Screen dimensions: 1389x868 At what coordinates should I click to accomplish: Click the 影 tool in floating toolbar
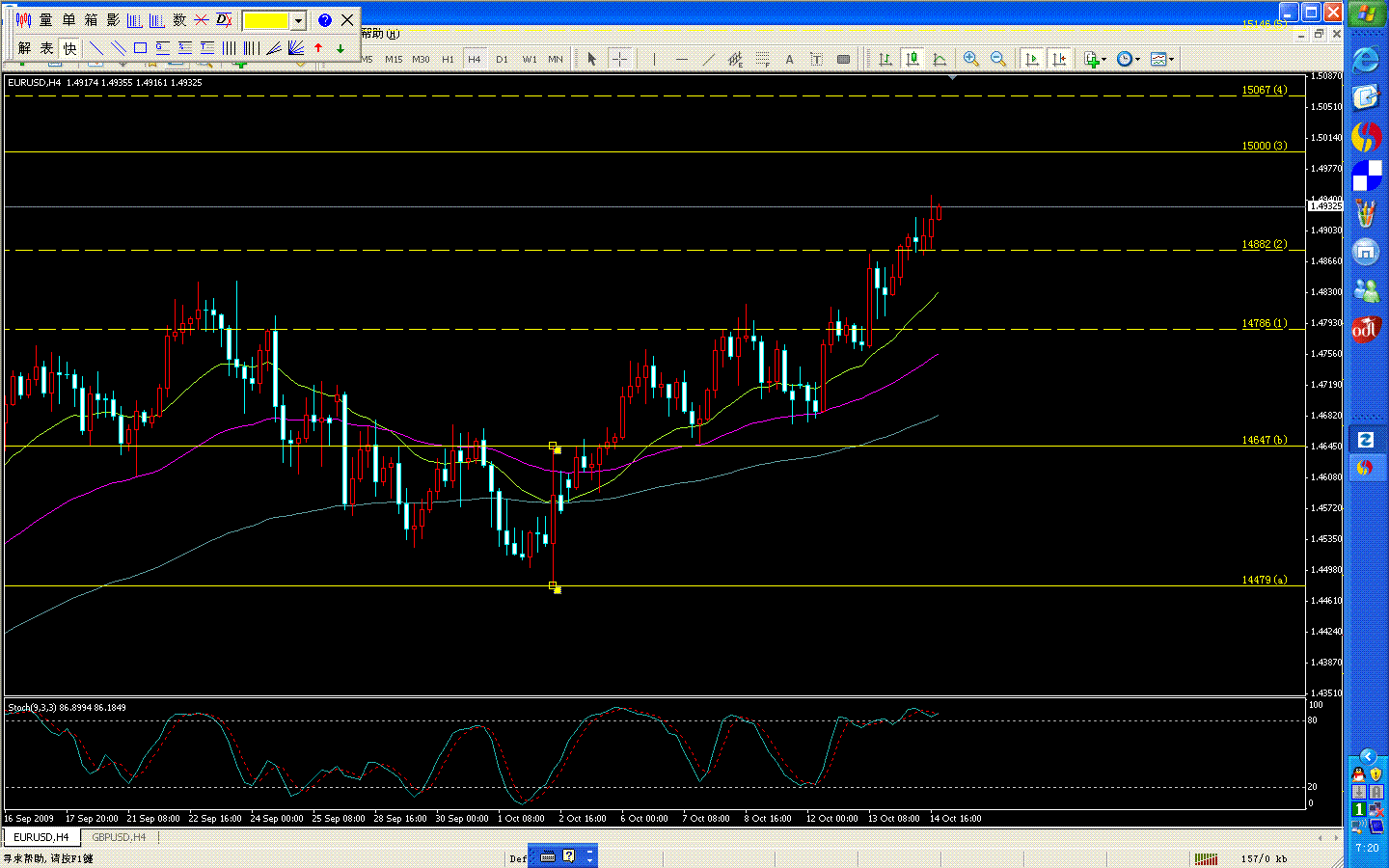[x=113, y=20]
